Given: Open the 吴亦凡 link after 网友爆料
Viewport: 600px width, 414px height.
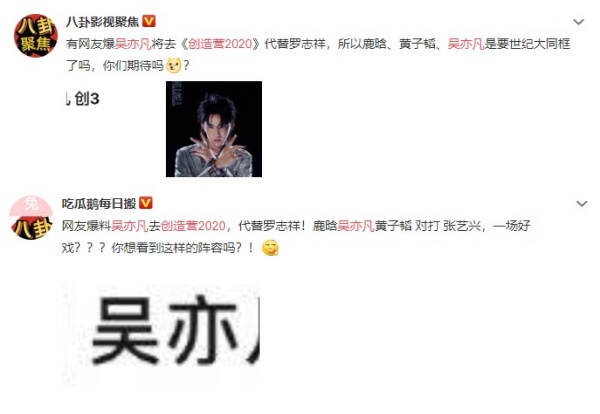Looking at the screenshot, I should click(129, 226).
